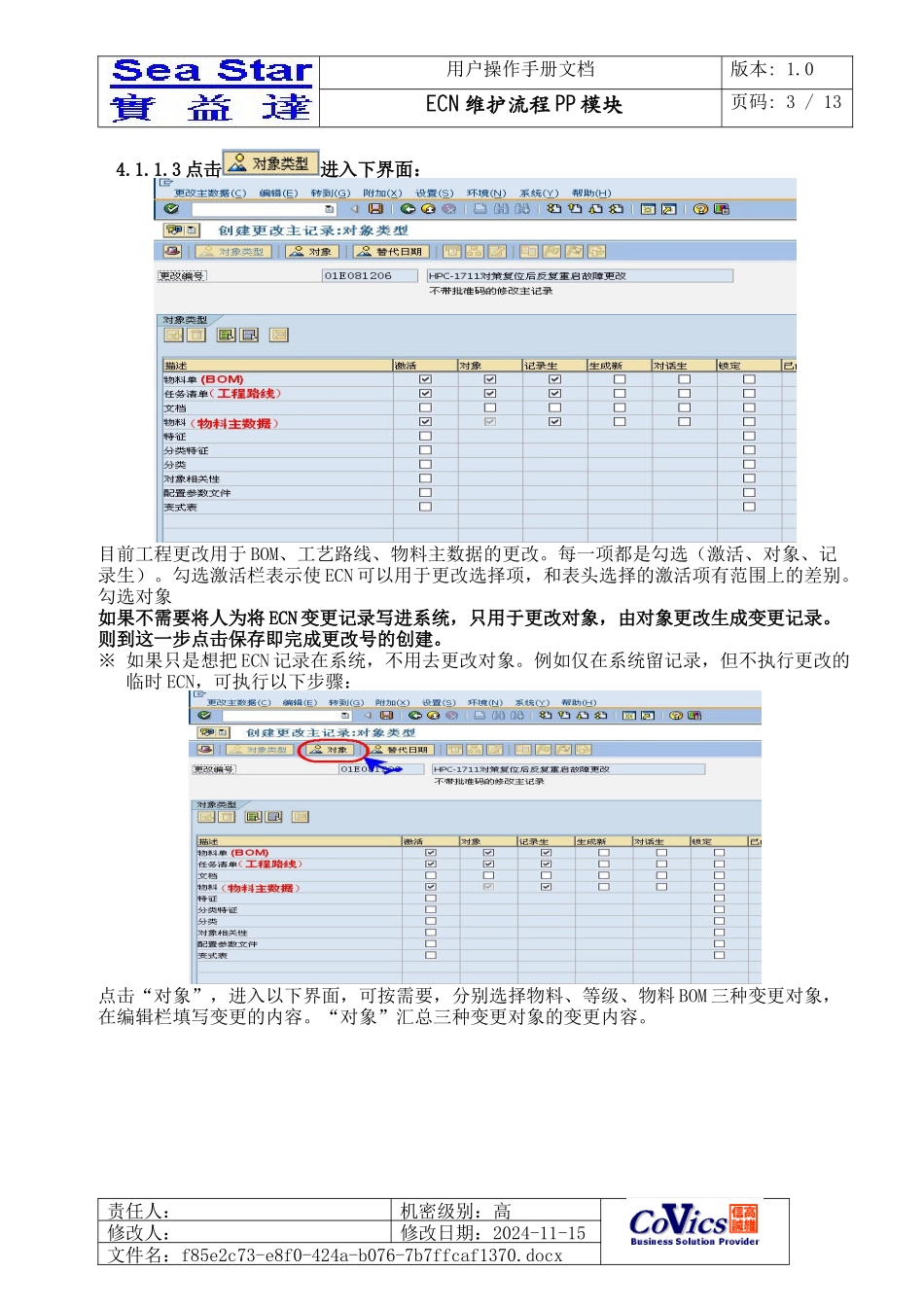Click the 对象 button in first screenshot's toolbar
This screenshot has height=1307, width=924.
(312, 251)
